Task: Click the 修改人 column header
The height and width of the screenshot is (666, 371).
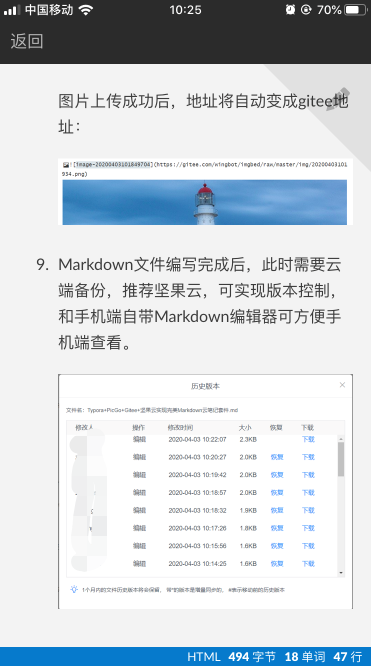Action: coord(84,428)
